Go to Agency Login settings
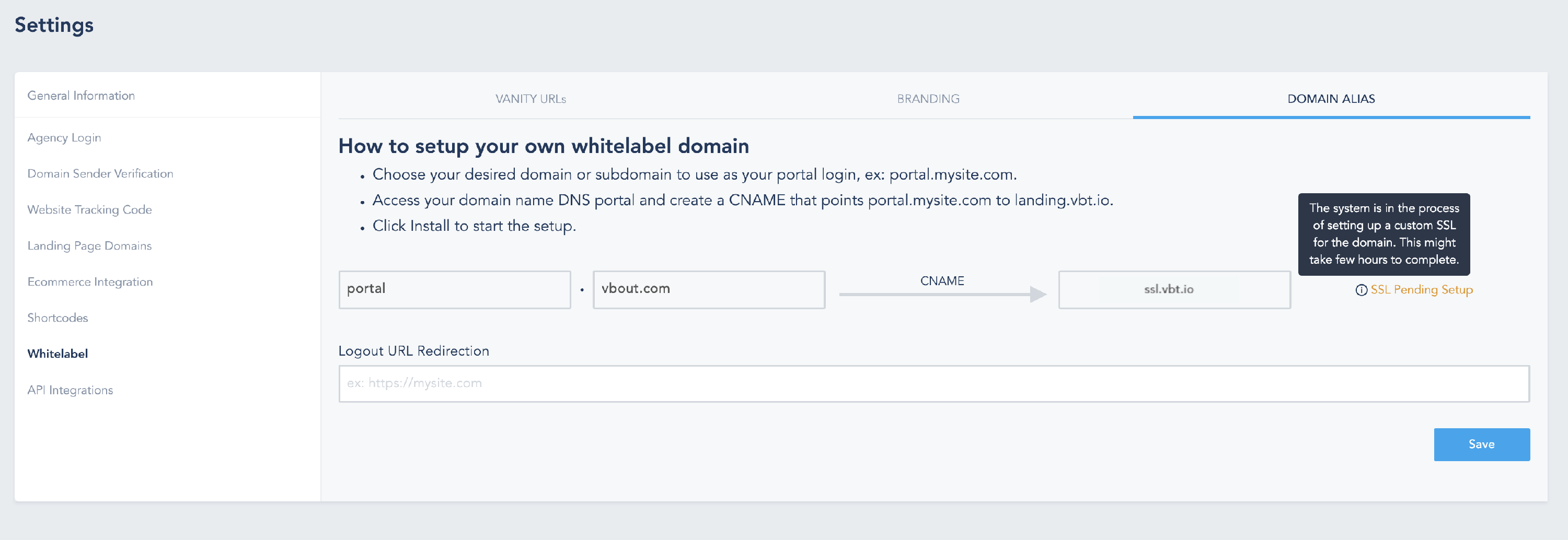Image resolution: width=1568 pixels, height=540 pixels. coord(64,138)
